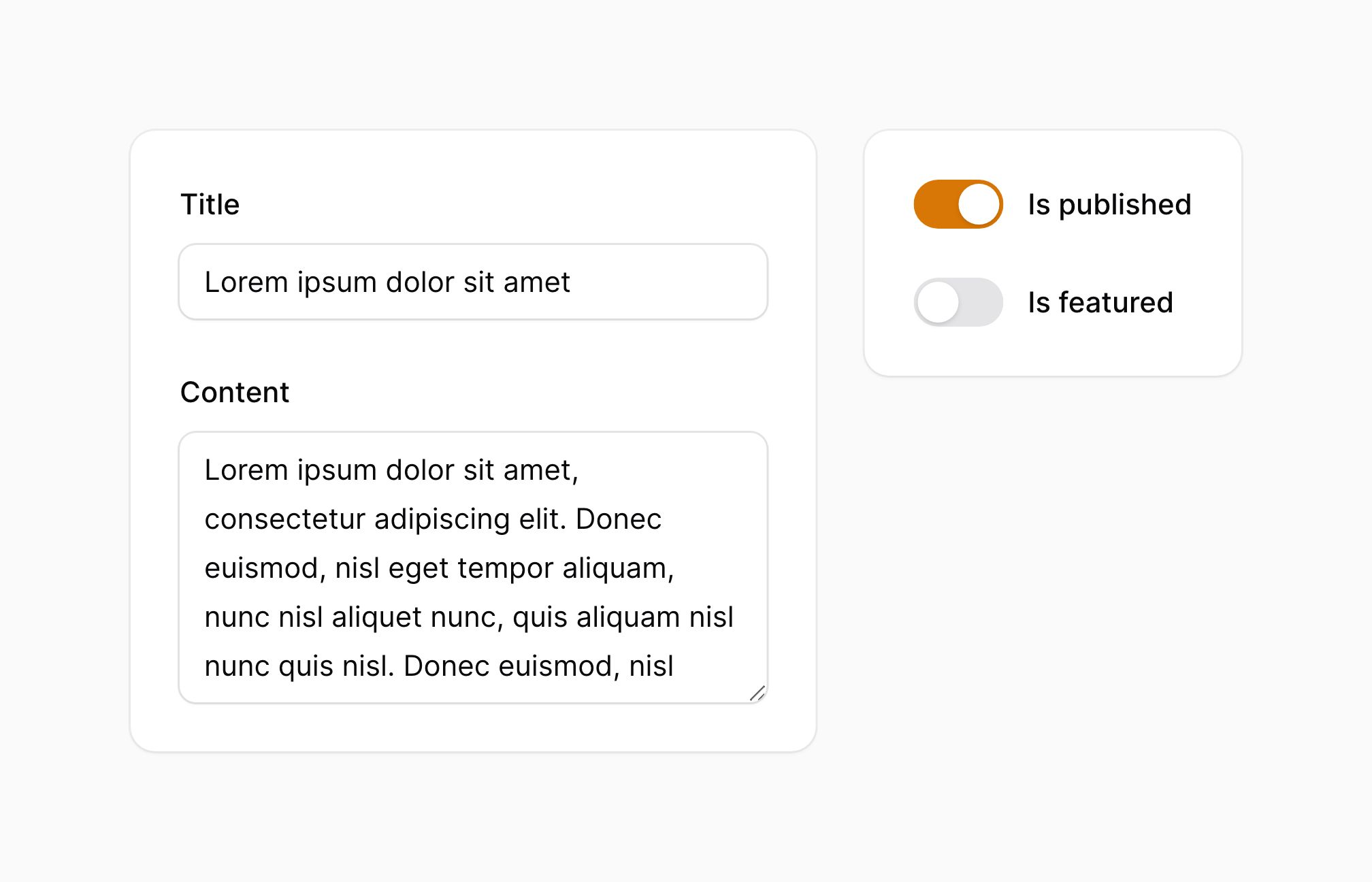Click the first line of the Content textarea
Screen dimensions: 1372x882
coord(391,470)
